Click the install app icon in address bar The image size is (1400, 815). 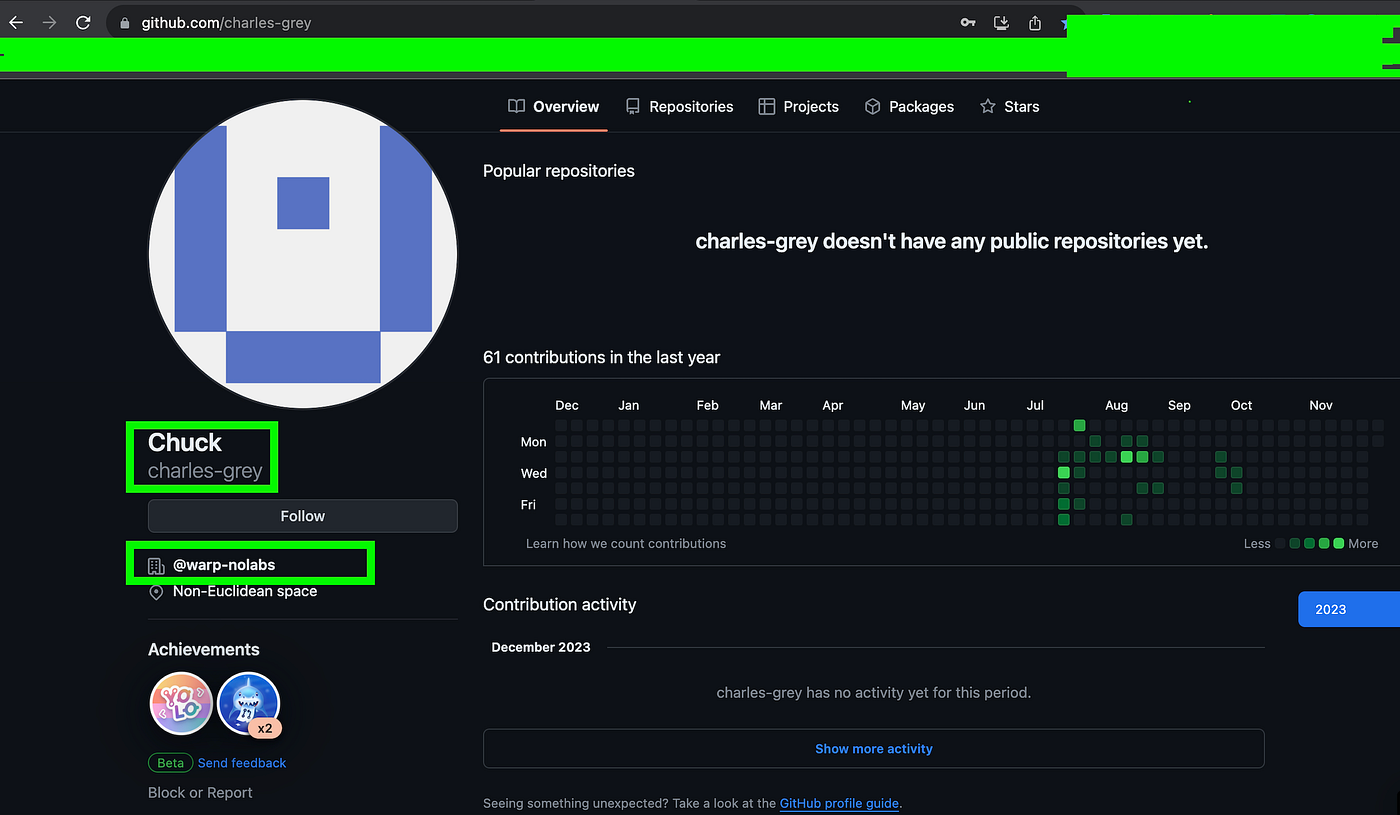1001,22
